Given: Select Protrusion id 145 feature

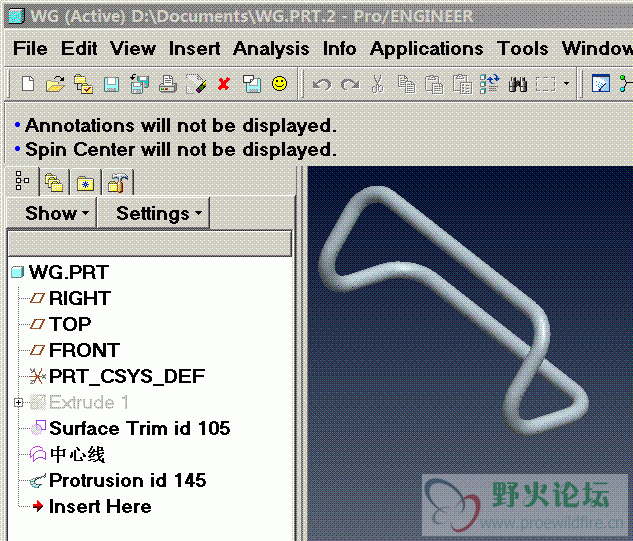Looking at the screenshot, I should 128,480.
